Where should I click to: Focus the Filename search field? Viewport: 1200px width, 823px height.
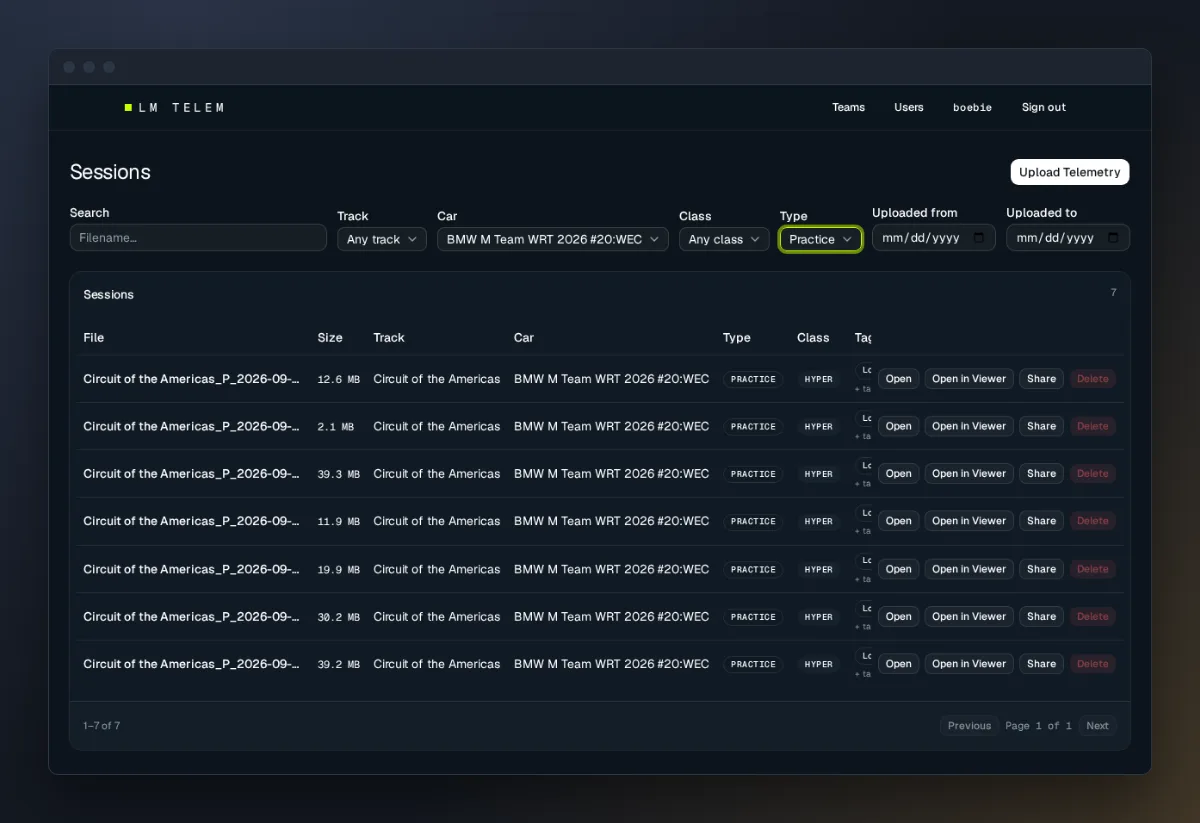(x=198, y=238)
